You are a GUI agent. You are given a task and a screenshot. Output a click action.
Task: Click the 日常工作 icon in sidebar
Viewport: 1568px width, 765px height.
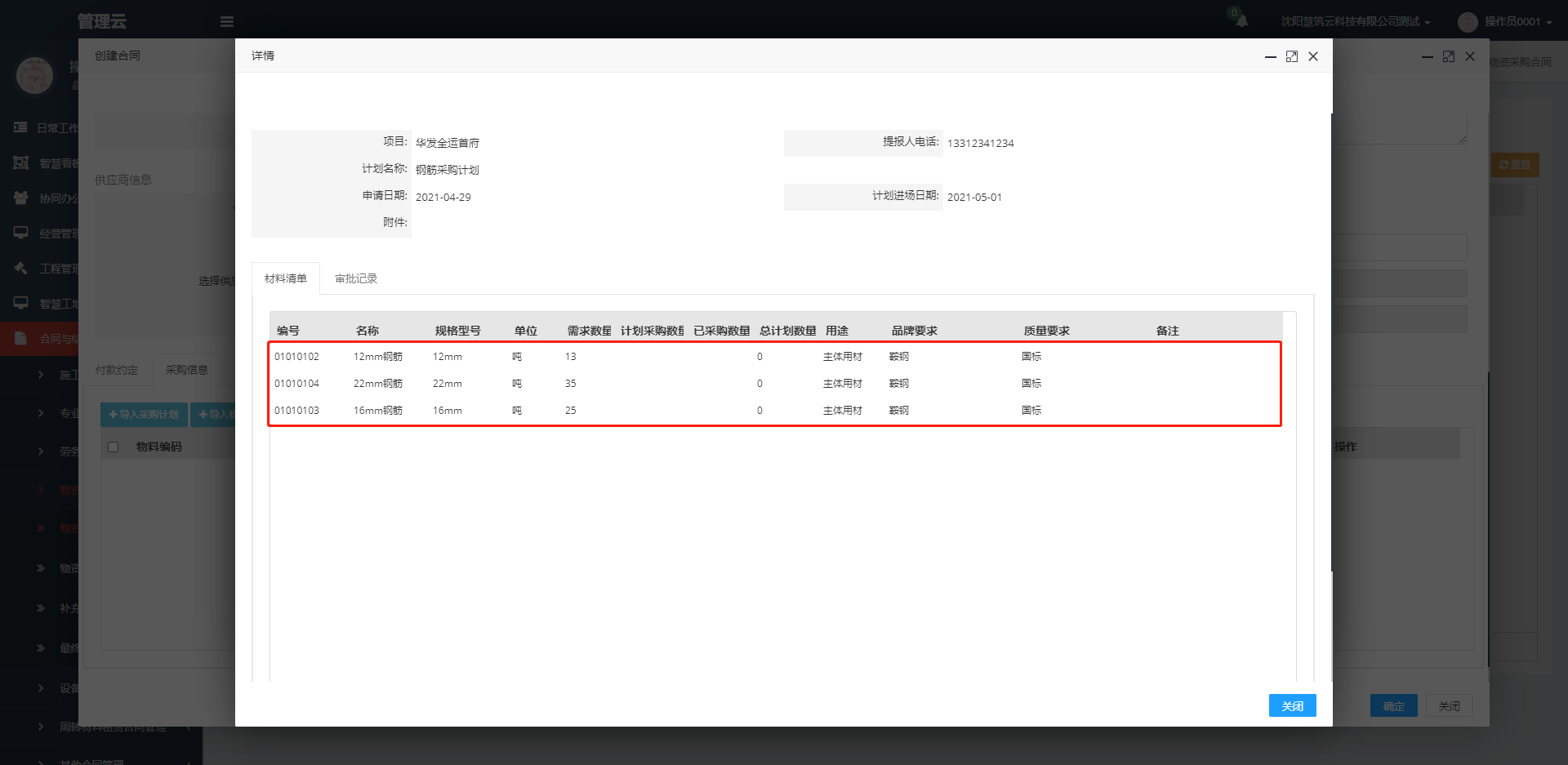(x=21, y=127)
